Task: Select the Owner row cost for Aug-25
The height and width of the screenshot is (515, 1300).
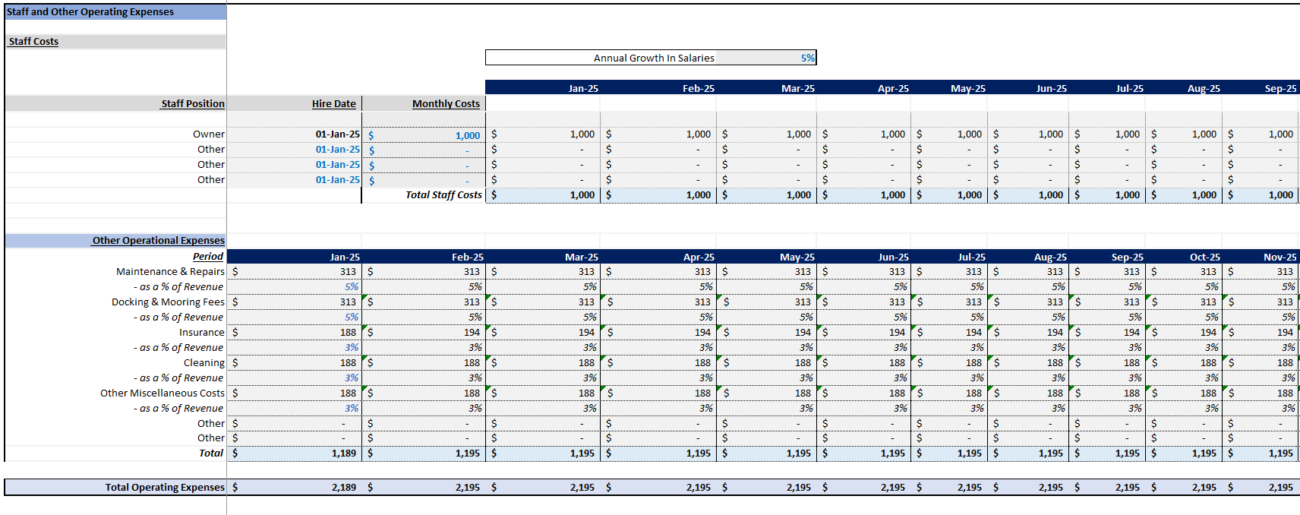Action: click(1185, 134)
